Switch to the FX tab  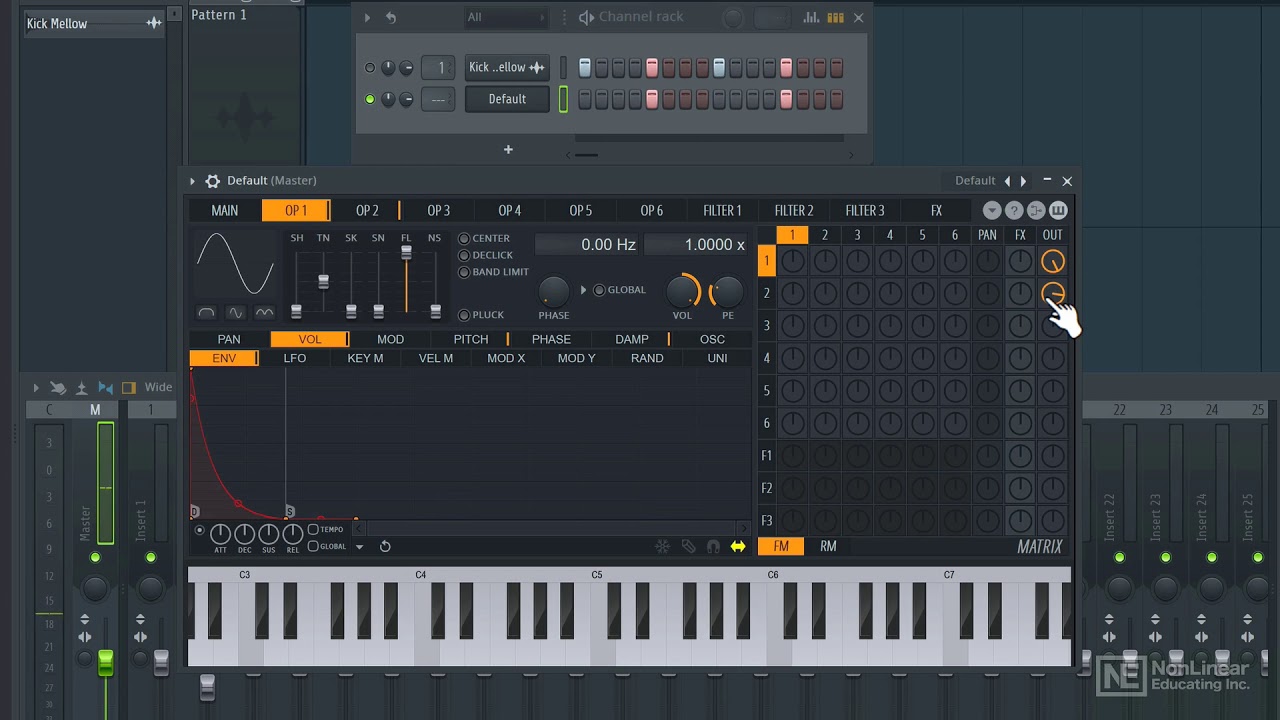click(x=936, y=210)
